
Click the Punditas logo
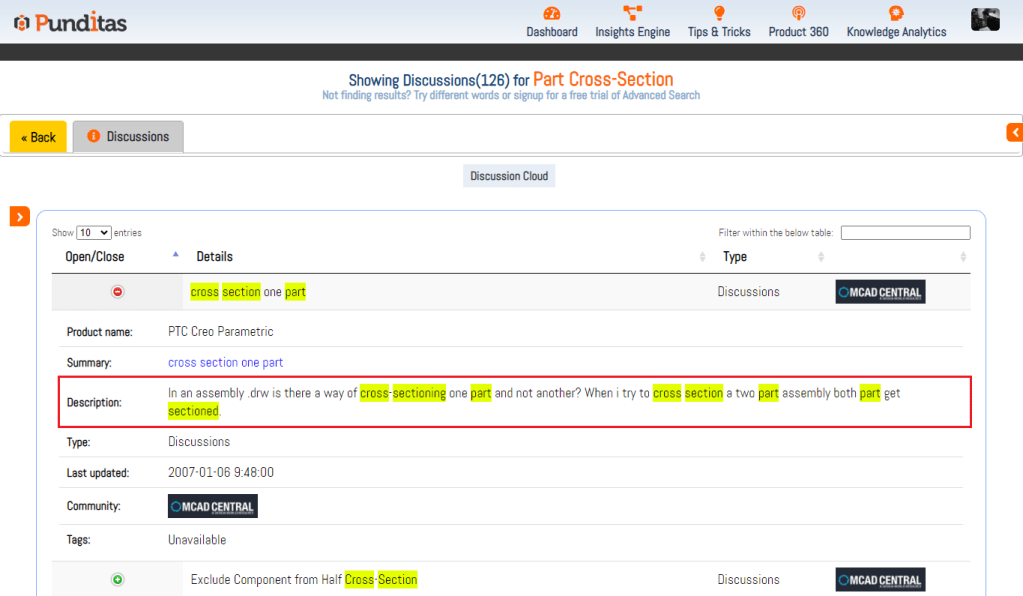[x=70, y=22]
